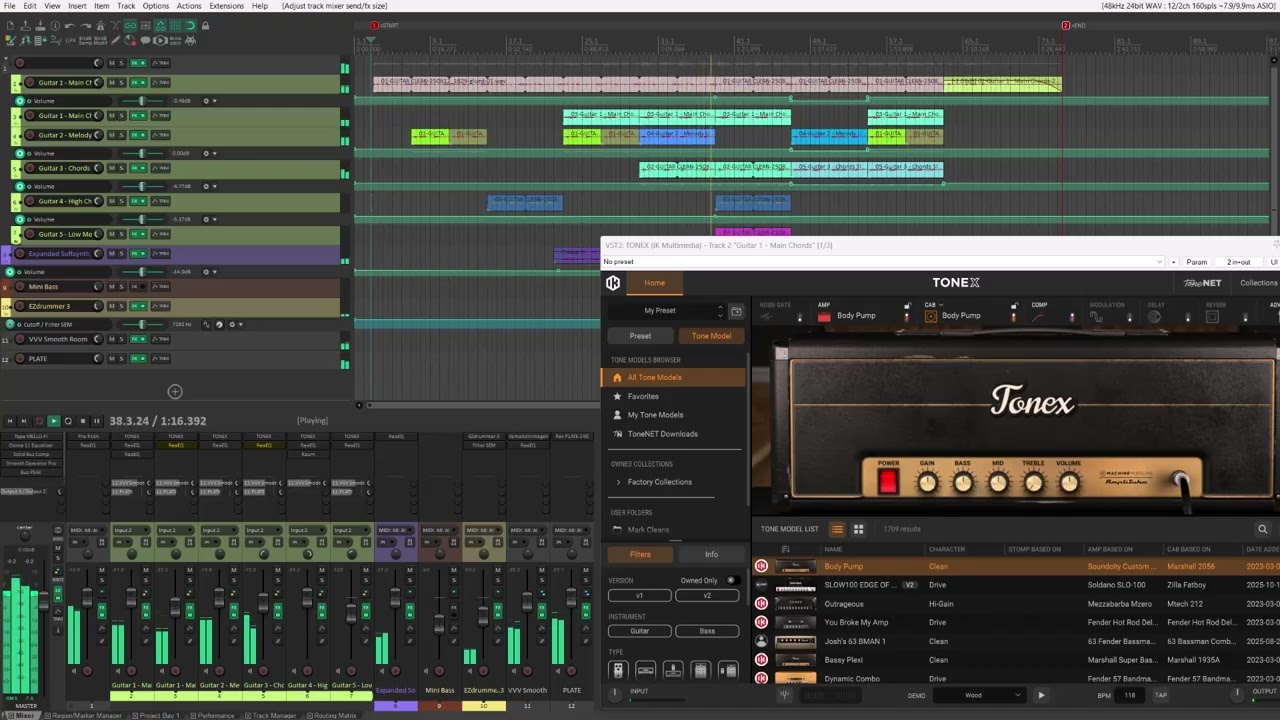Switch tone model list to list view
Screen dimensions: 1280x720
point(837,529)
